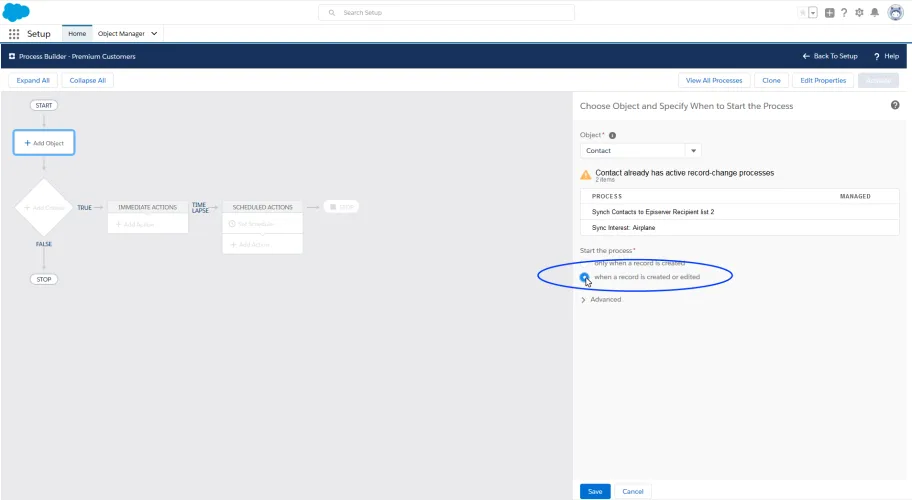Click the Salesforce cloud logo
This screenshot has height=500, width=912.
coord(16,12)
